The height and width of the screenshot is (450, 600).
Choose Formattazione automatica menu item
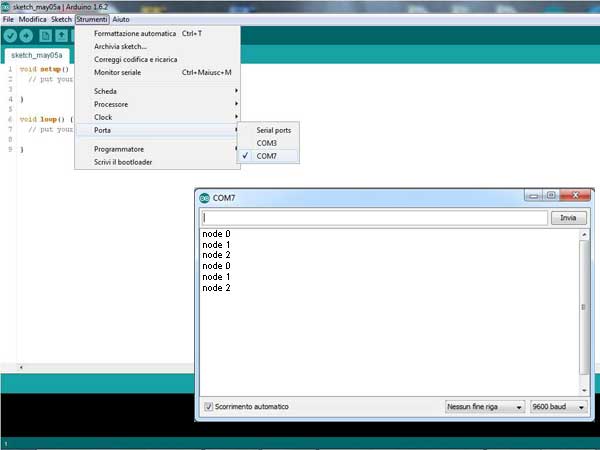pyautogui.click(x=158, y=33)
